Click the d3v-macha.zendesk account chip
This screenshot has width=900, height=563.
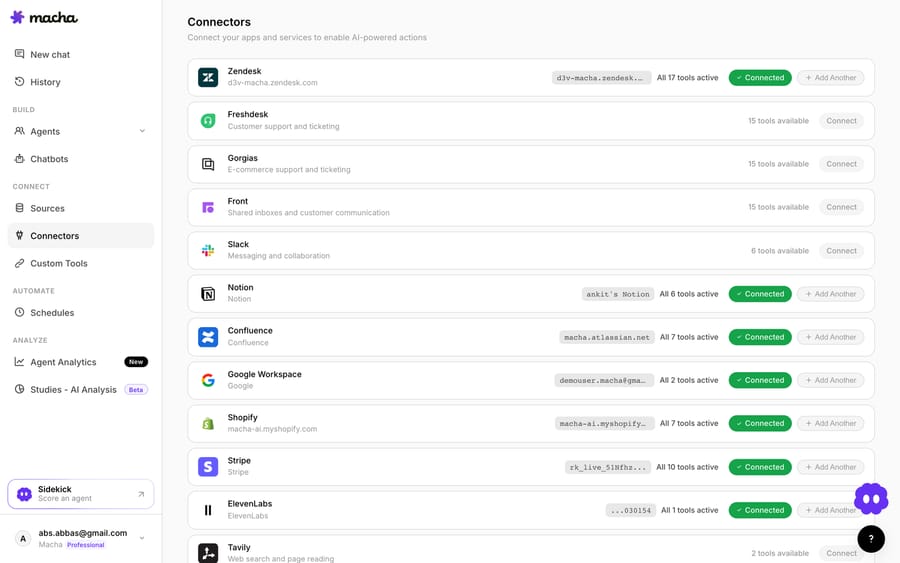[601, 77]
